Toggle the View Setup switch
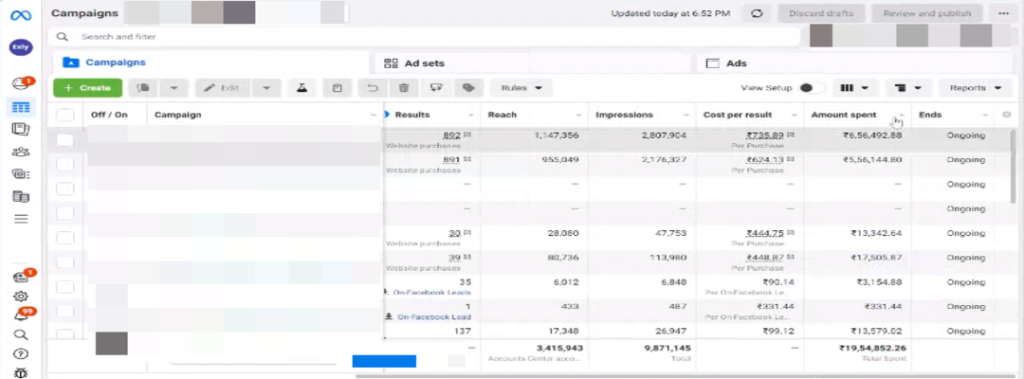This screenshot has width=1024, height=379. tap(810, 88)
